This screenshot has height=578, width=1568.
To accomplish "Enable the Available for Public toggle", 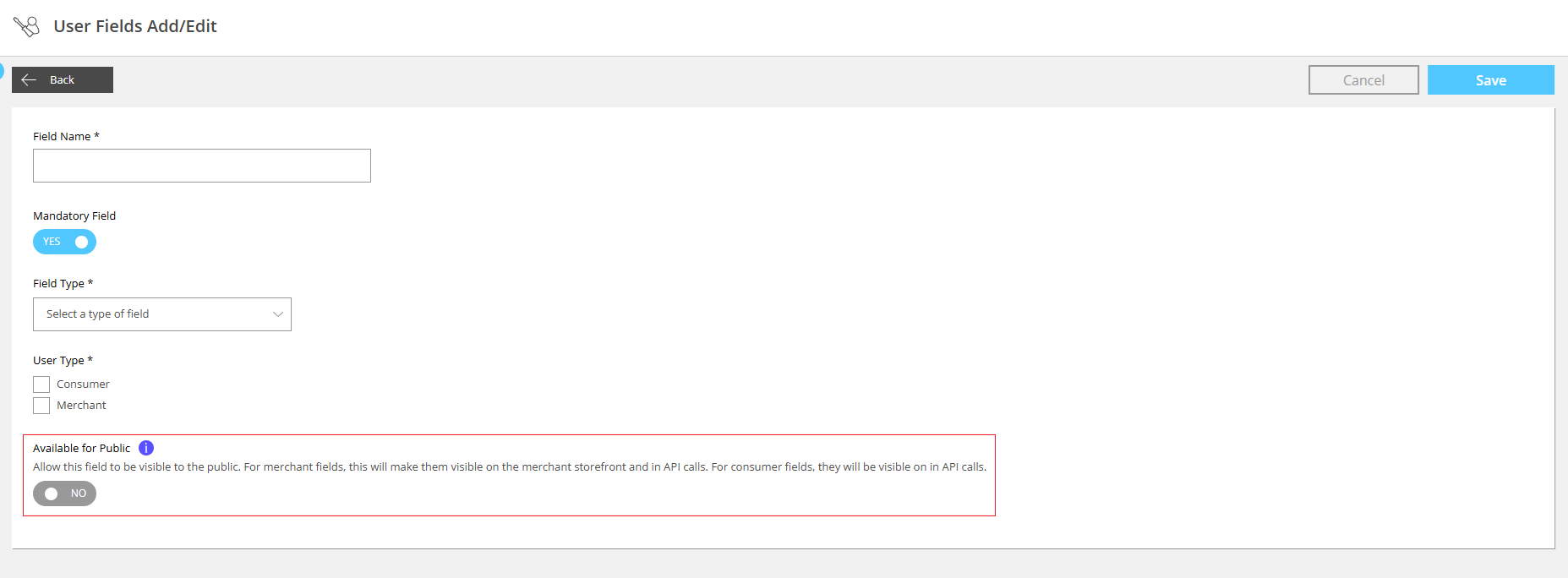I will (64, 493).
